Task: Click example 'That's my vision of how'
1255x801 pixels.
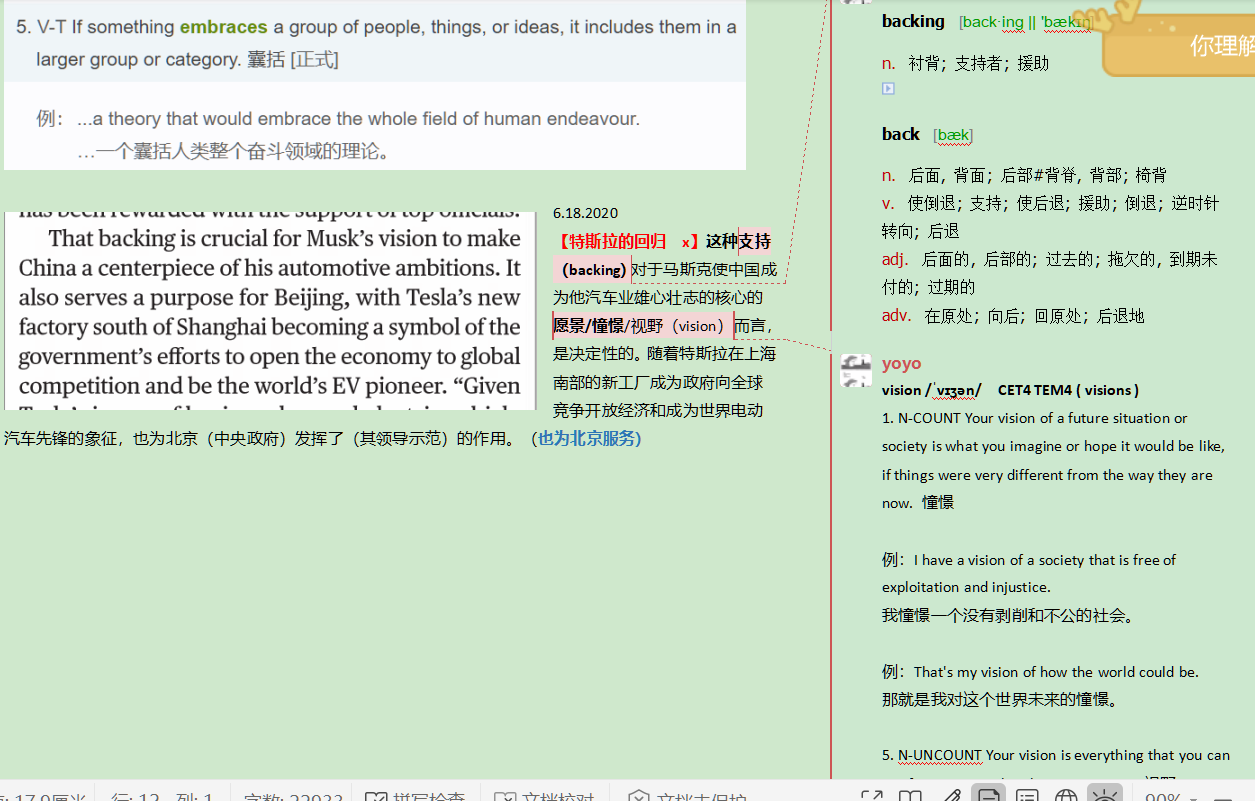Action: 1040,672
